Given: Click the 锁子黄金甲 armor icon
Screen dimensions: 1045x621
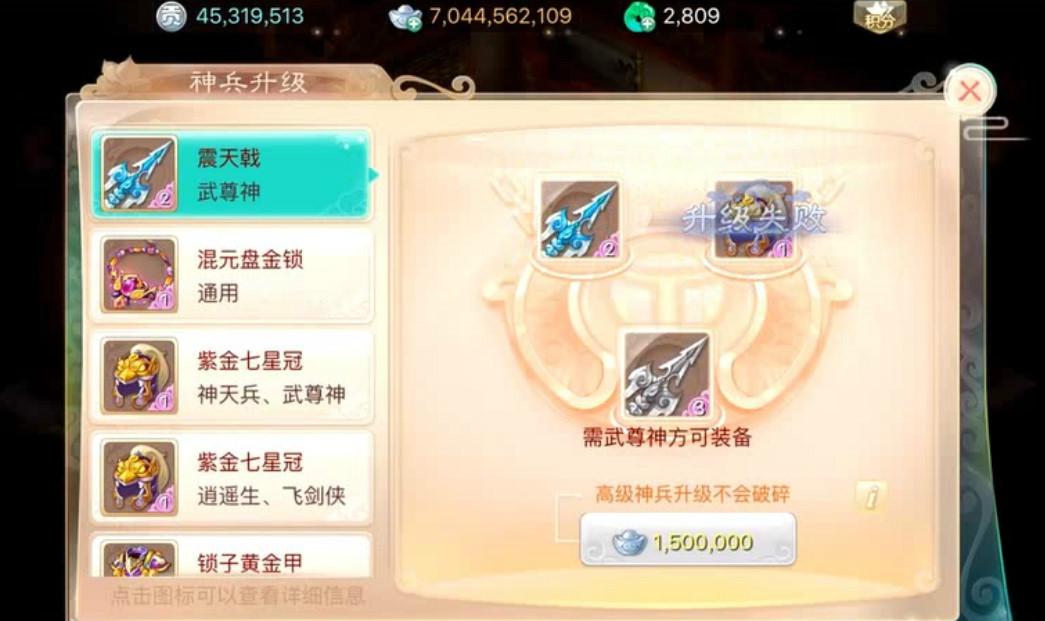Looking at the screenshot, I should (x=139, y=558).
